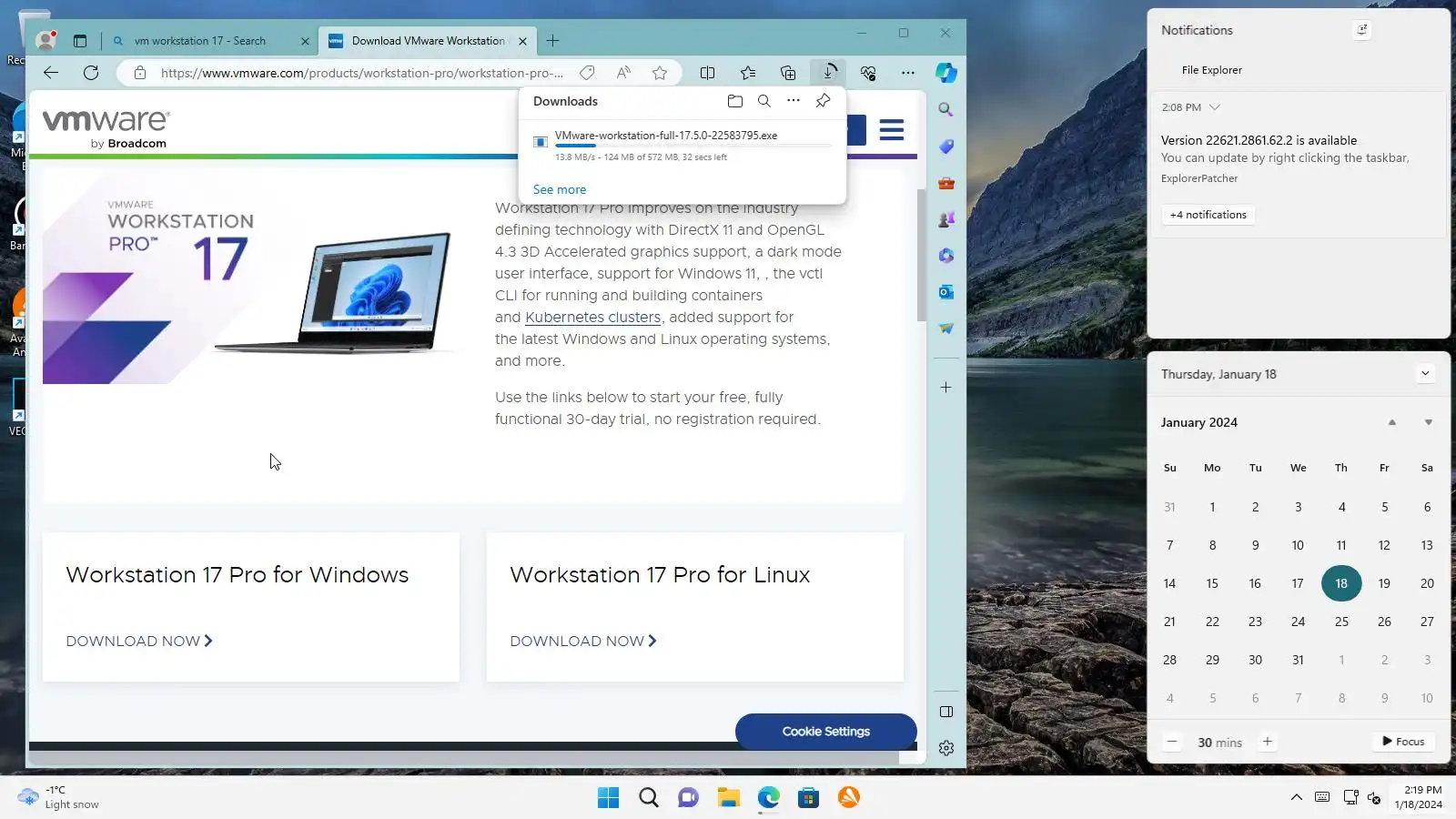Image resolution: width=1456 pixels, height=819 pixels.
Task: Open Edge Settings and more menu
Action: (908, 73)
